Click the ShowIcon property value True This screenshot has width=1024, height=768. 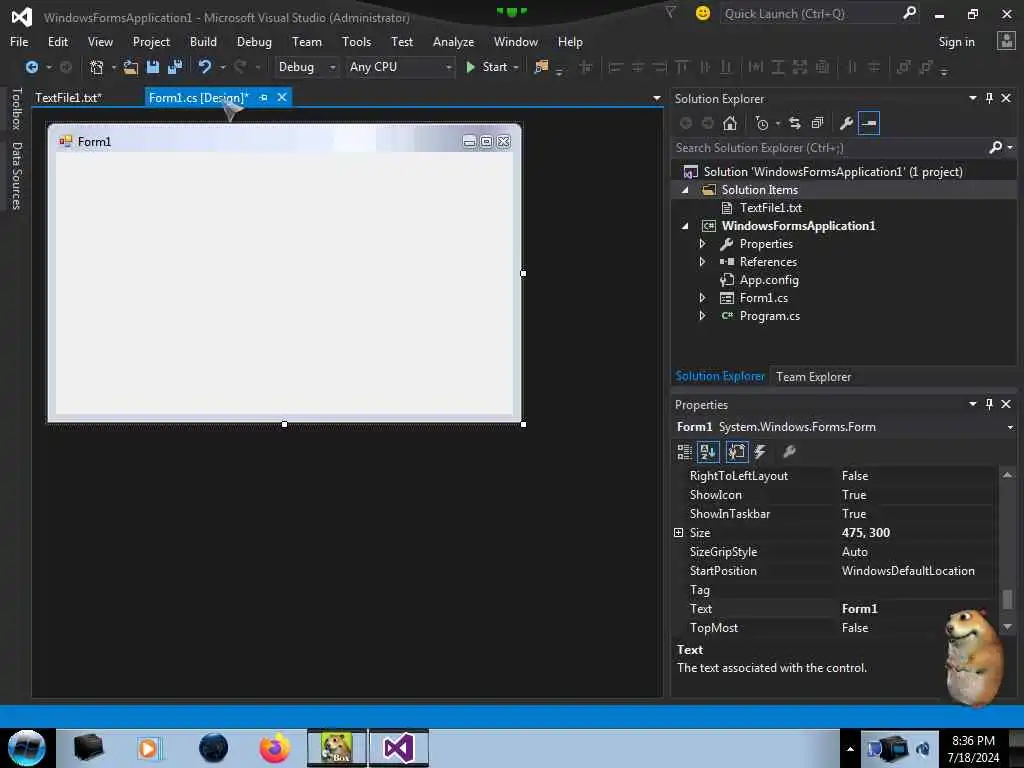(854, 495)
